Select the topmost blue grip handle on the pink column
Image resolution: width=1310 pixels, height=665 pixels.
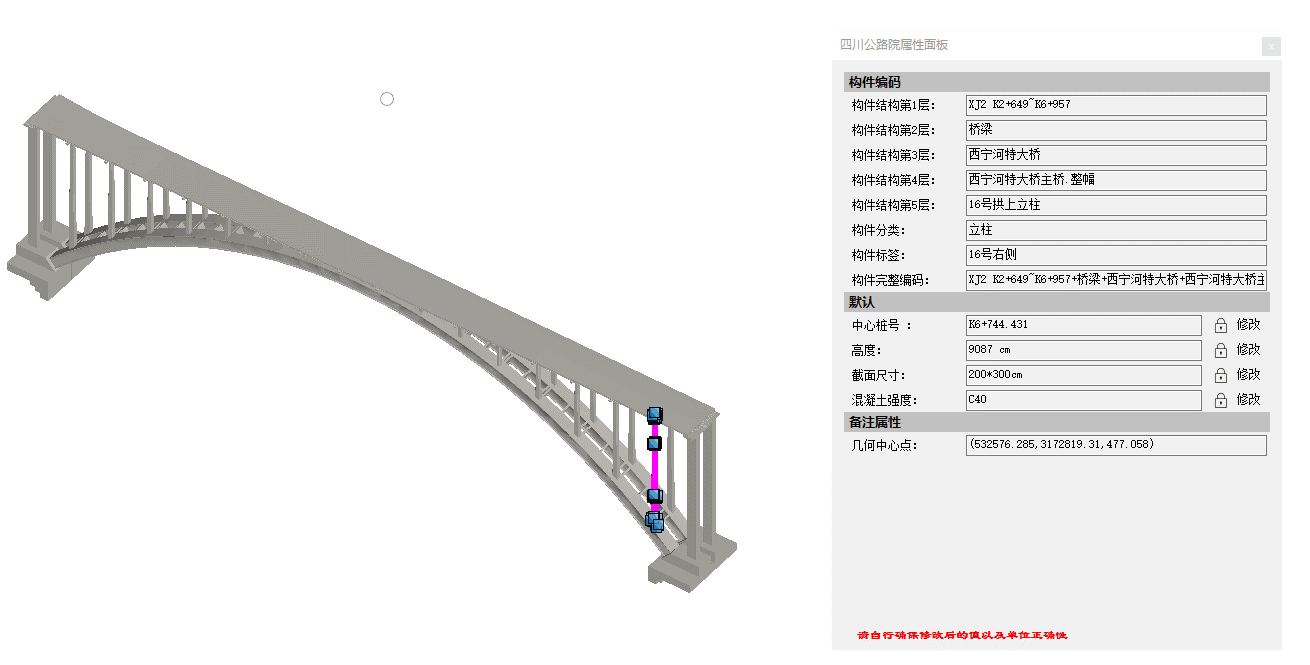point(655,413)
